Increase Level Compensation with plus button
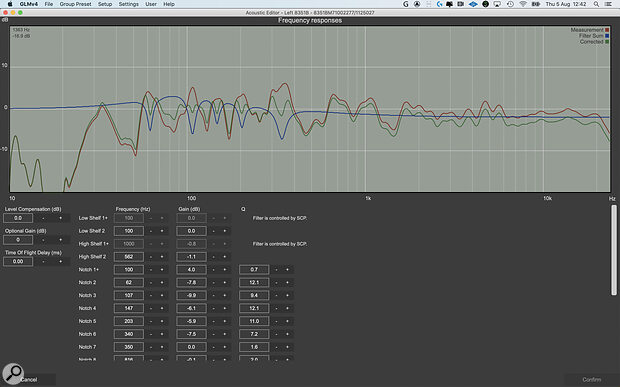Image resolution: width=620 pixels, height=387 pixels. pyautogui.click(x=60, y=218)
